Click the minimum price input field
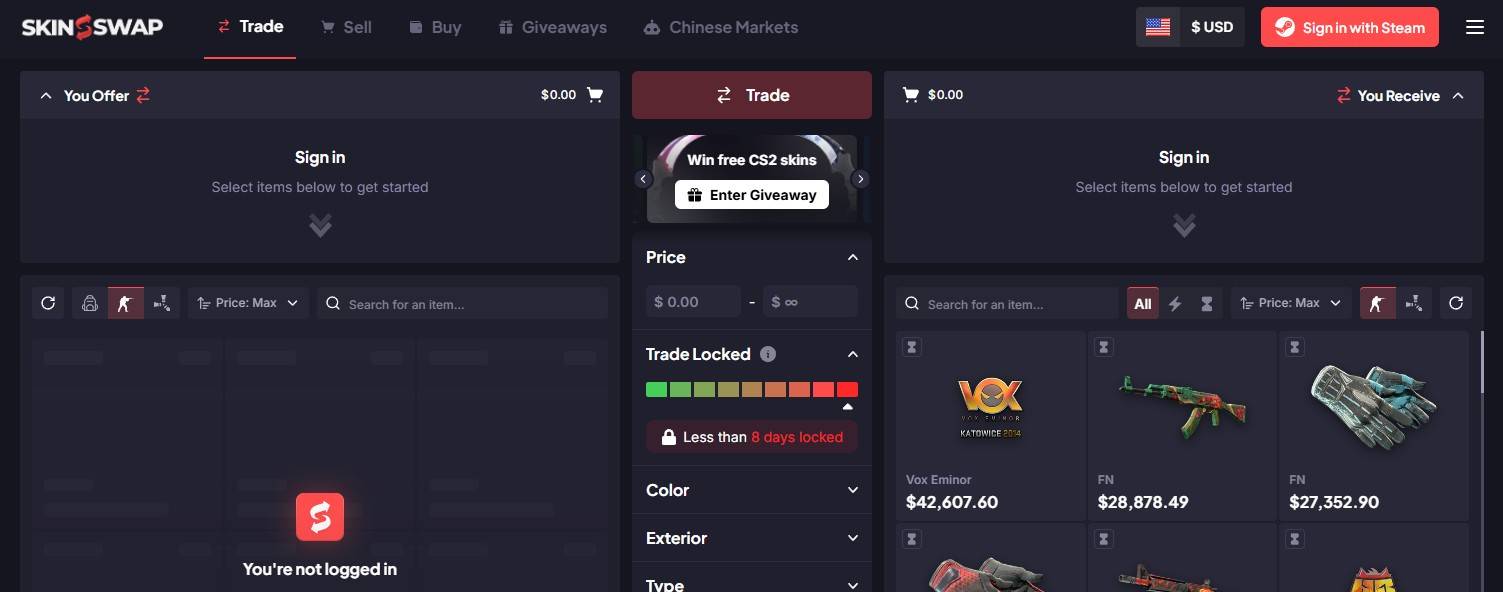The width and height of the screenshot is (1503, 592). [x=693, y=302]
